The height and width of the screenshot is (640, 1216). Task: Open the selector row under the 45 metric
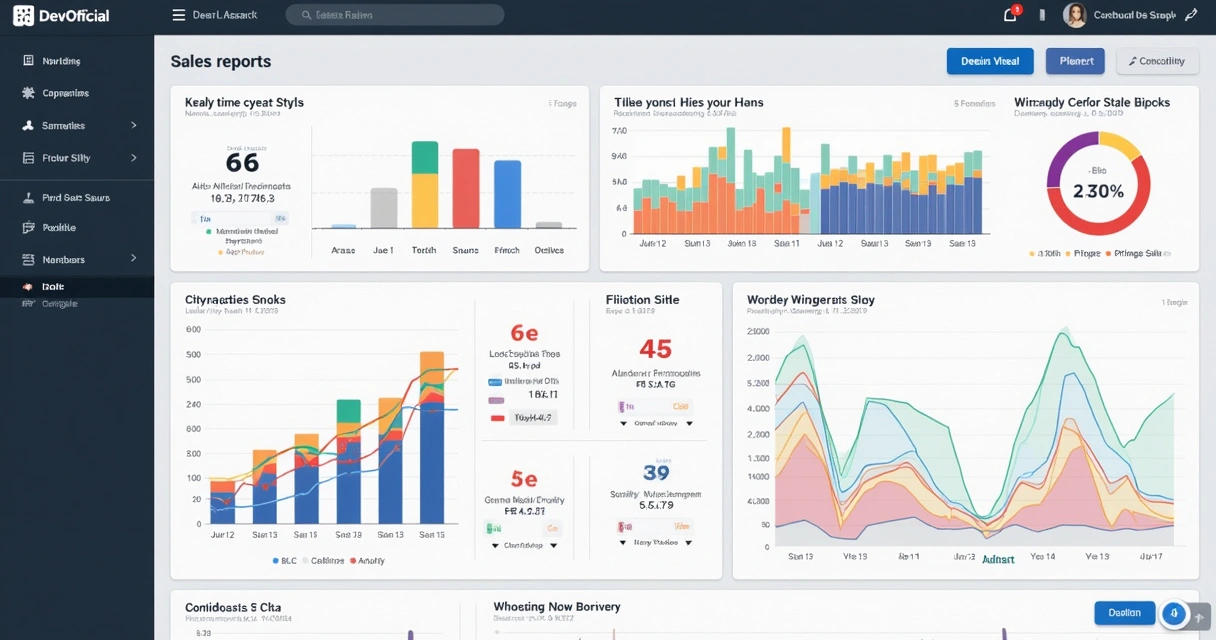pos(656,423)
